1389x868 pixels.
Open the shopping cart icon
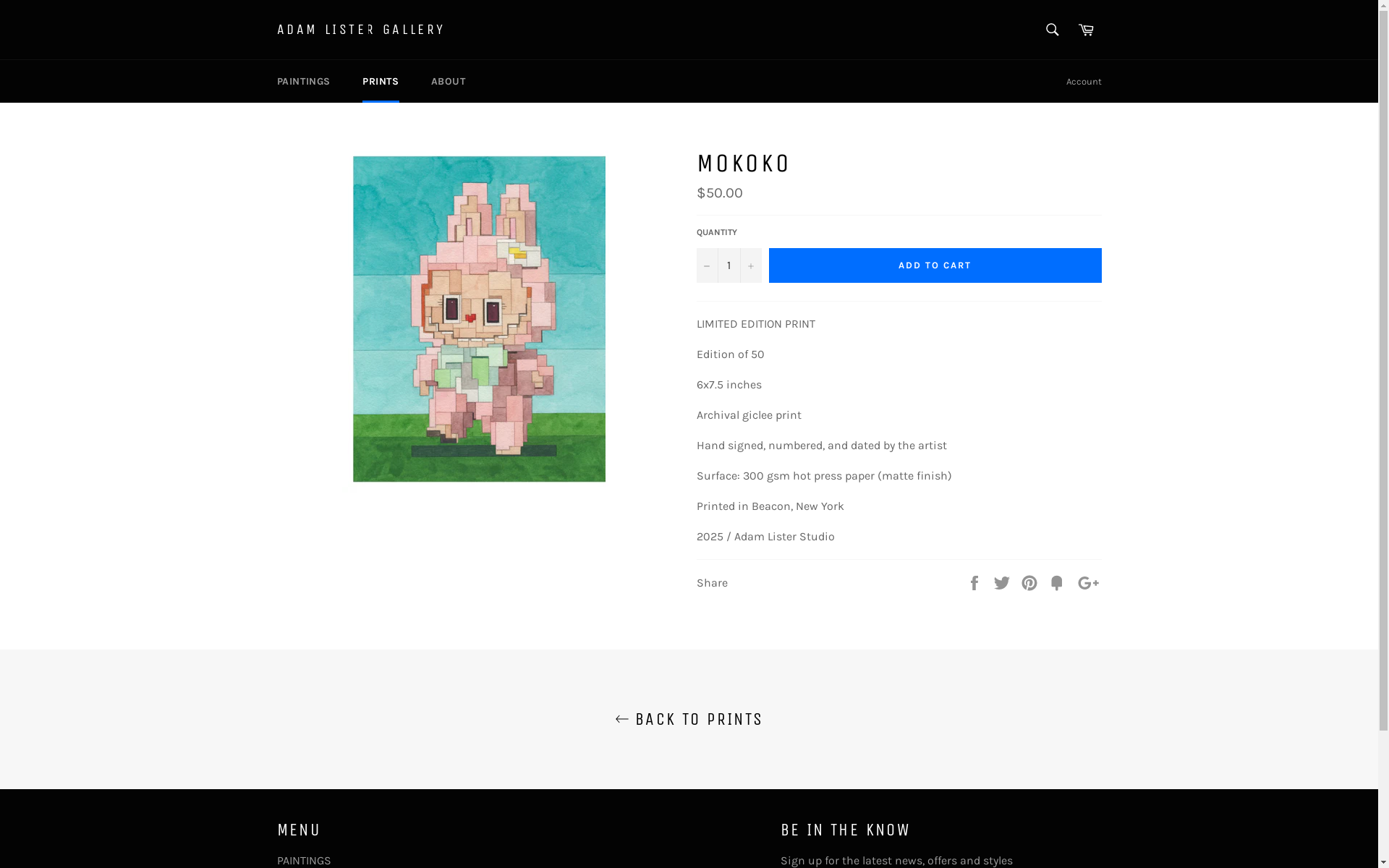coord(1086,30)
